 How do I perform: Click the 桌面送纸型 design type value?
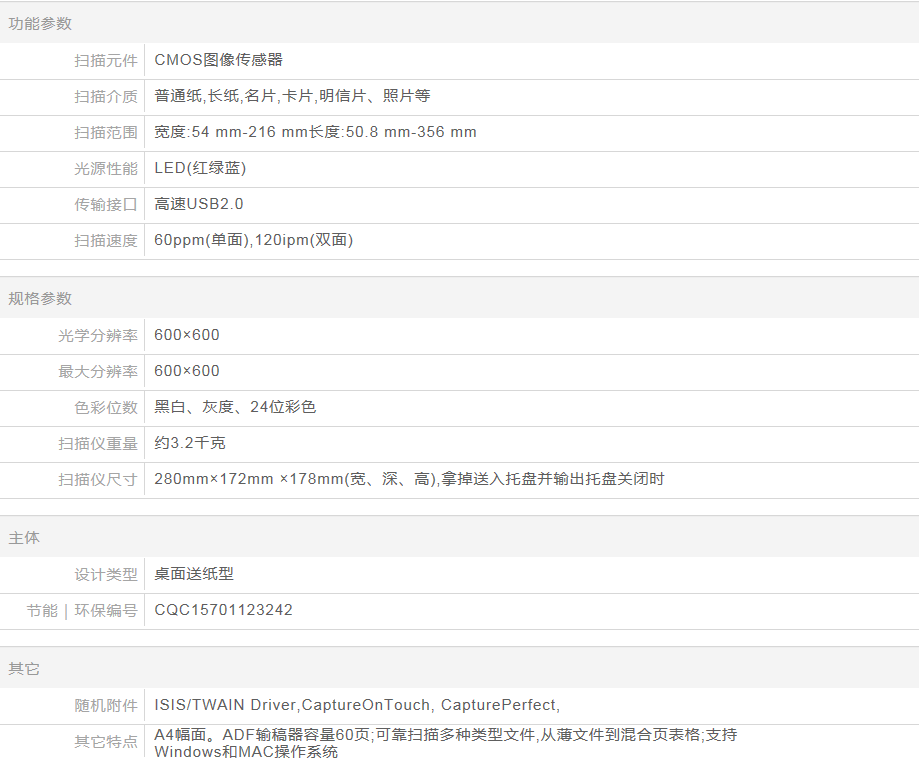coord(194,574)
